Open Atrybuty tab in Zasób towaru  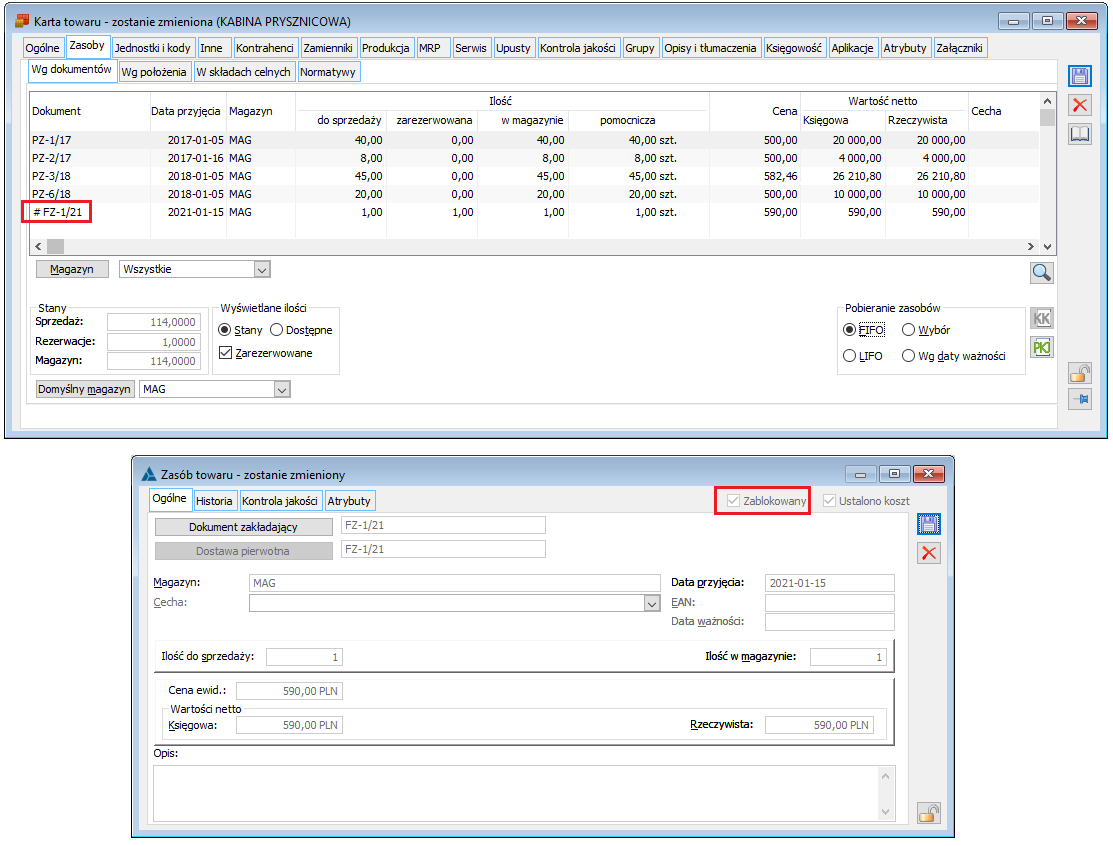(349, 501)
